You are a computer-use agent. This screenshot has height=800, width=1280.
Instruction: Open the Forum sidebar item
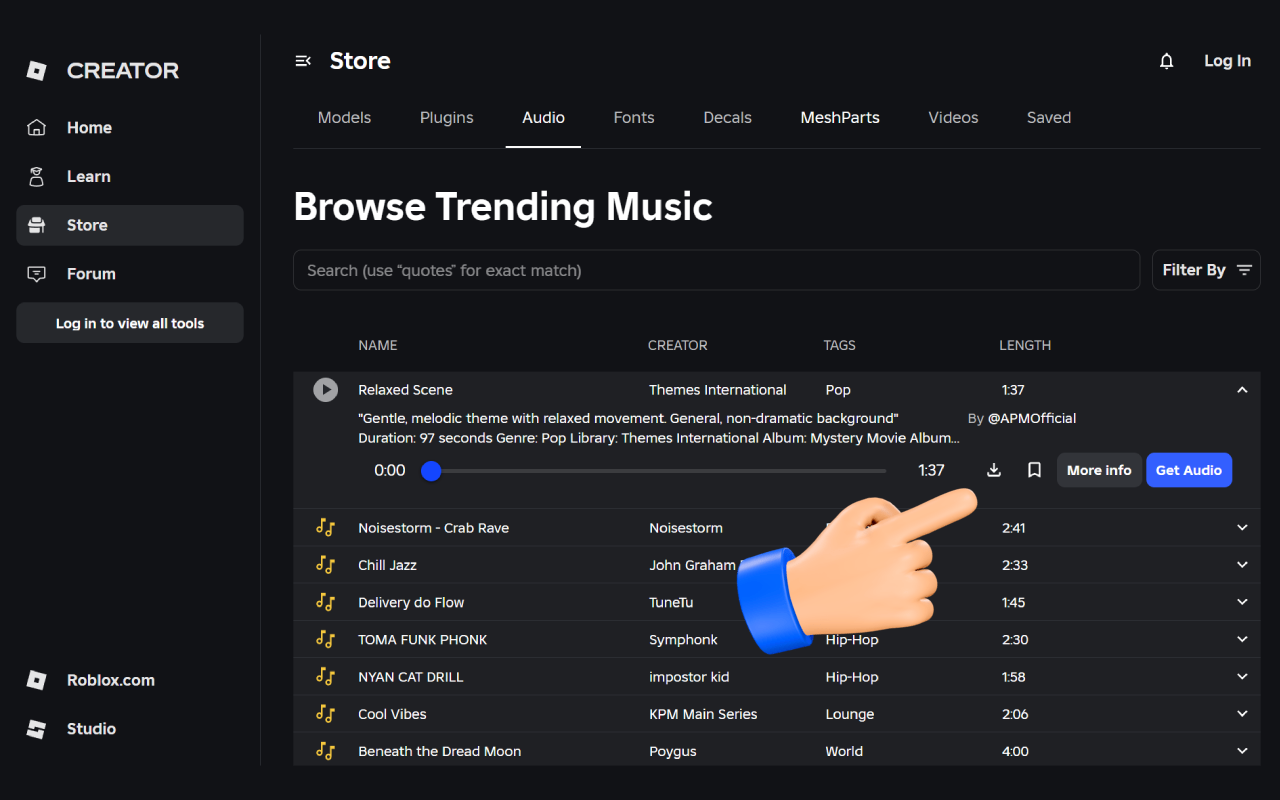[130, 274]
